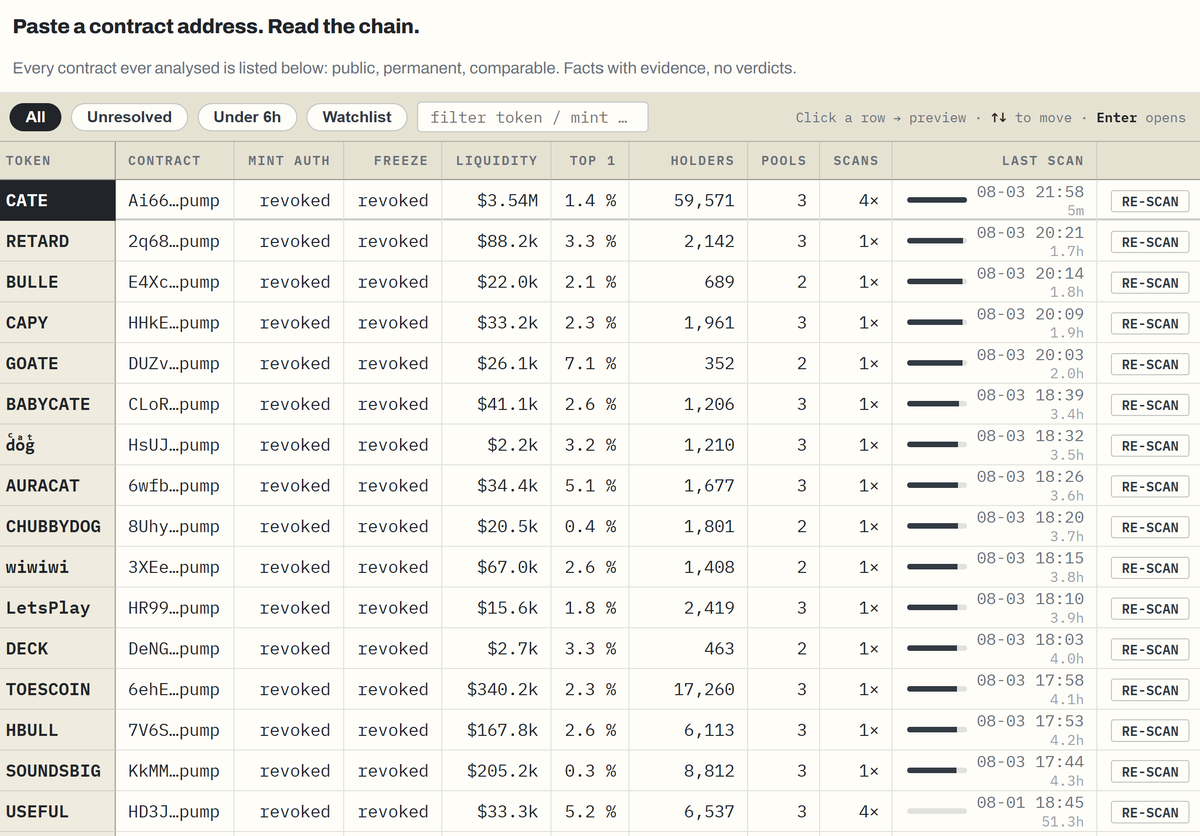The image size is (1200, 836).
Task: Show tokens Under 6h
Action: (247, 117)
